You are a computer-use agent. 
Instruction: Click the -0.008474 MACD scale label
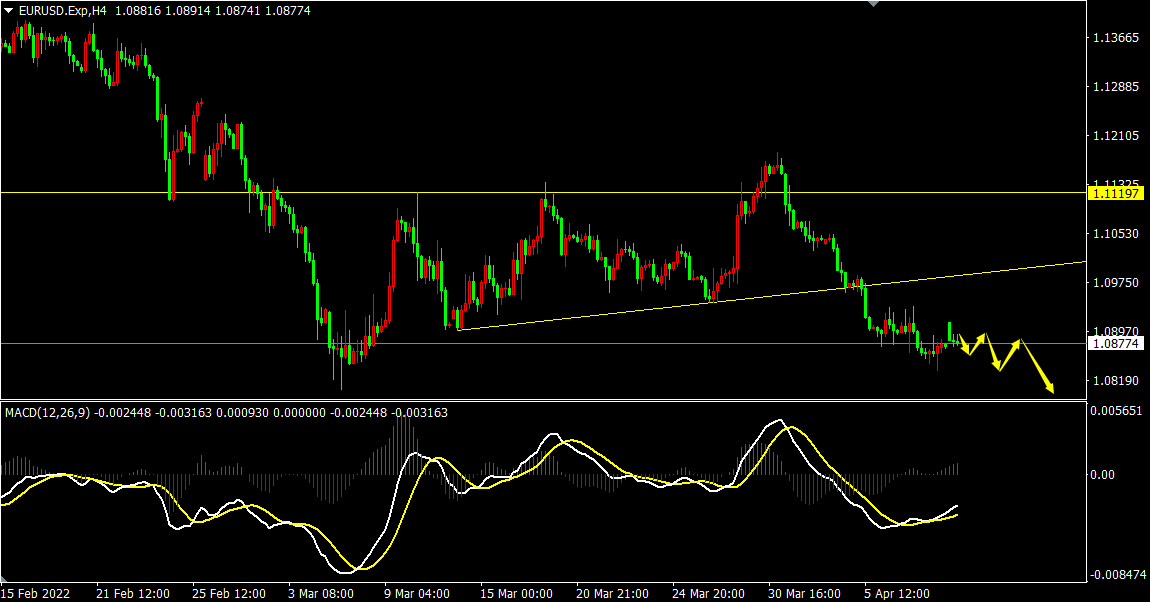point(1115,575)
